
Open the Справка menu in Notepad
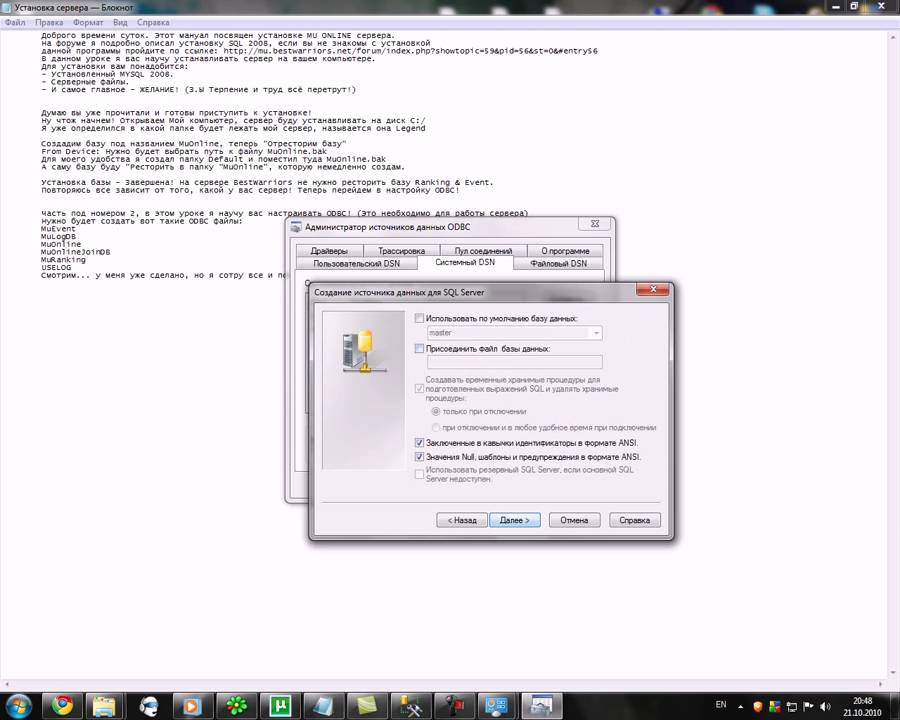coord(153,22)
